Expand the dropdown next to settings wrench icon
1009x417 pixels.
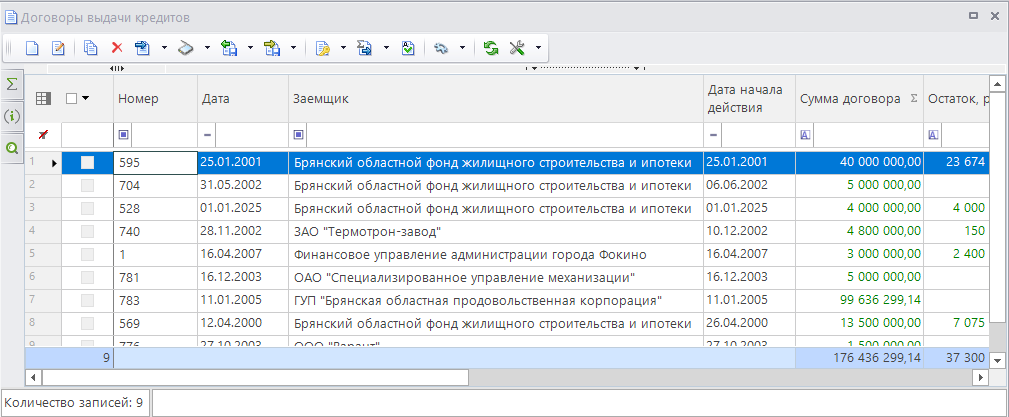(538, 48)
